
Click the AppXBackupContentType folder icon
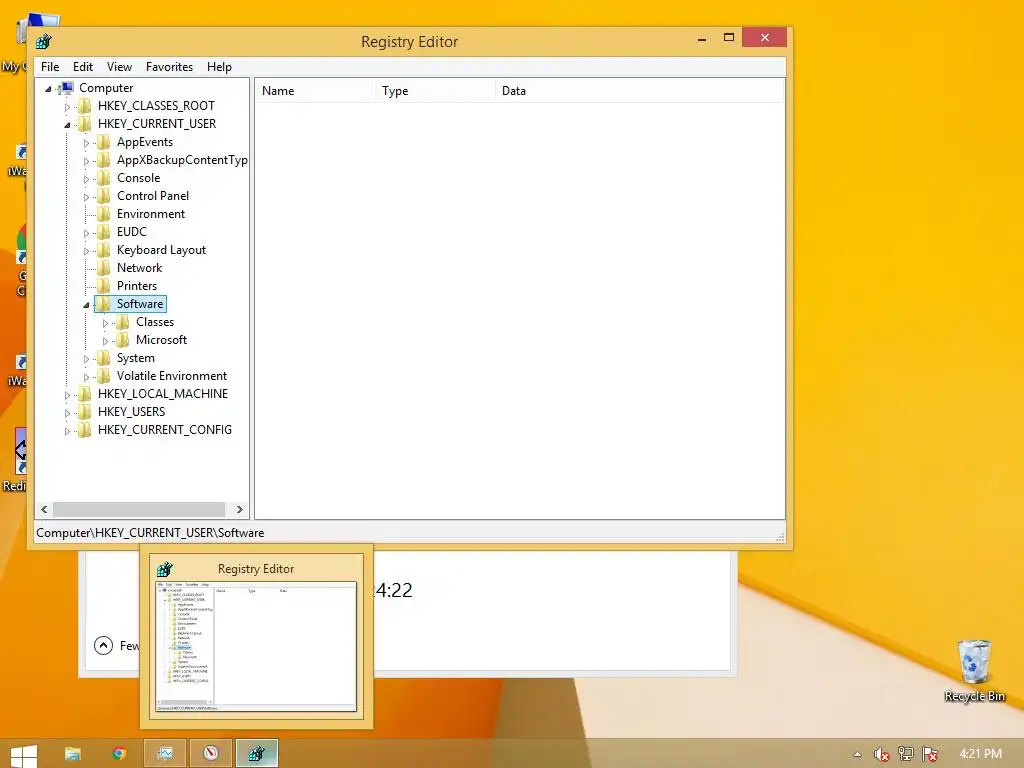103,160
